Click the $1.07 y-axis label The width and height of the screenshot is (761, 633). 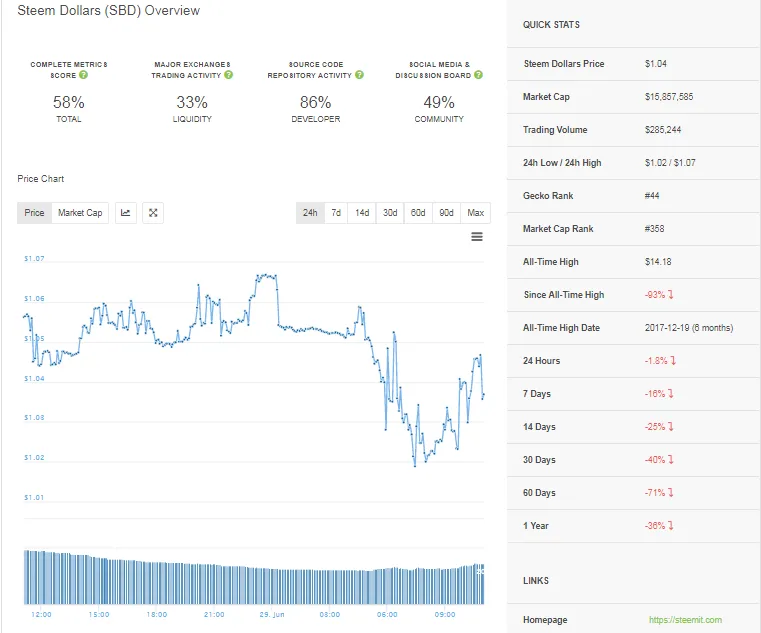tap(34, 259)
